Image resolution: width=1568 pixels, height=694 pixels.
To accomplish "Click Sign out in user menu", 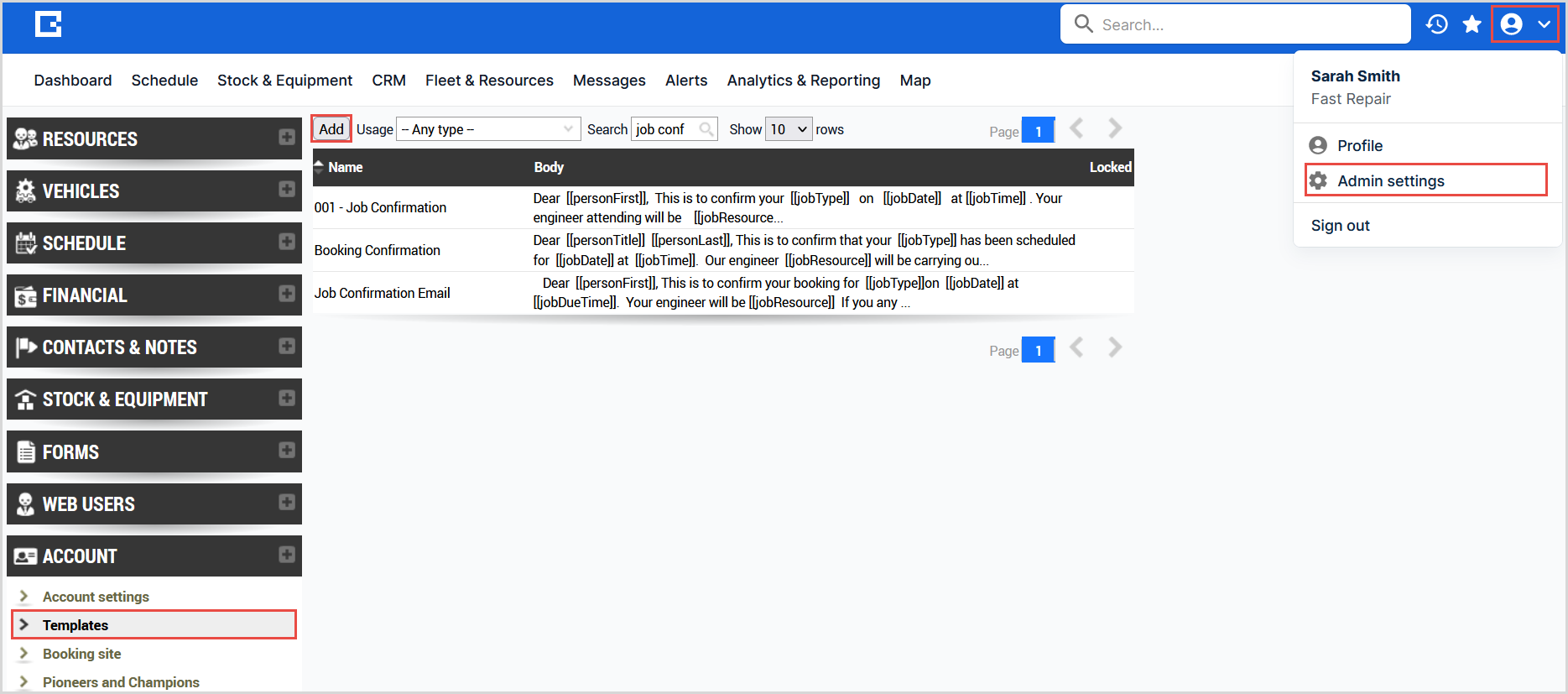I will point(1340,226).
